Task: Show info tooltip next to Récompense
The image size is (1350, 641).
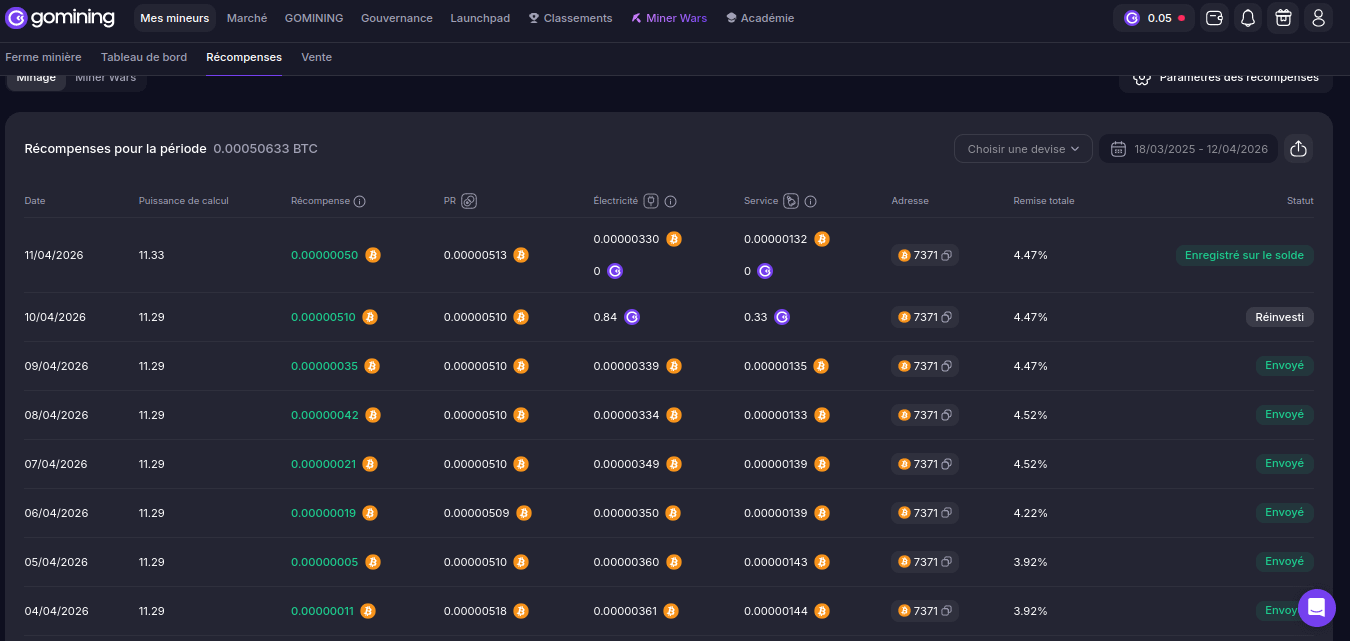Action: [360, 201]
